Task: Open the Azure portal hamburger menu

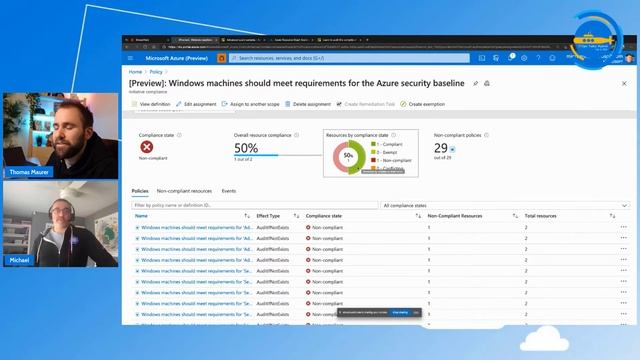Action: pos(130,58)
